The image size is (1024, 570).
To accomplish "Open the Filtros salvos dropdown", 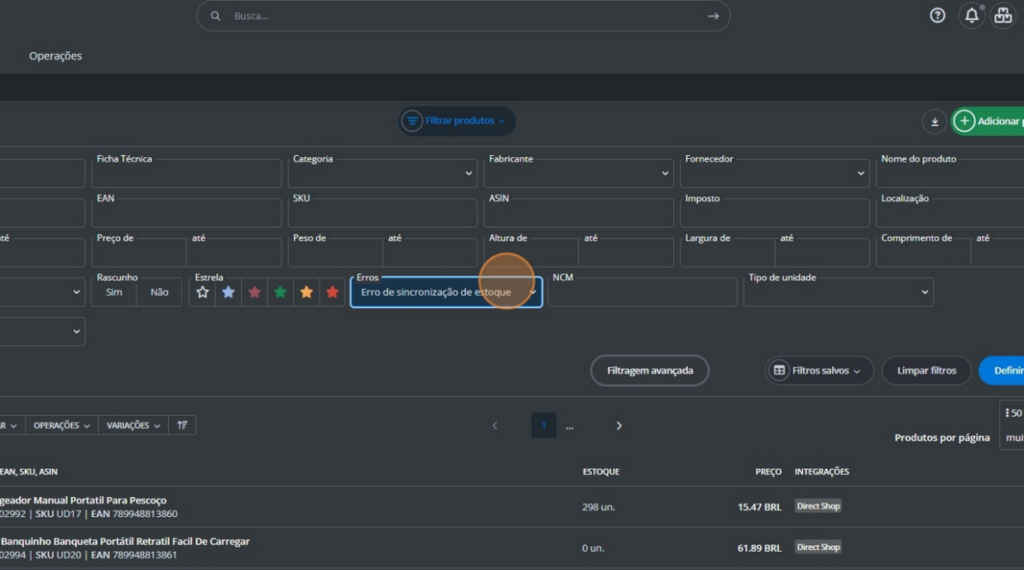I will (x=819, y=370).
